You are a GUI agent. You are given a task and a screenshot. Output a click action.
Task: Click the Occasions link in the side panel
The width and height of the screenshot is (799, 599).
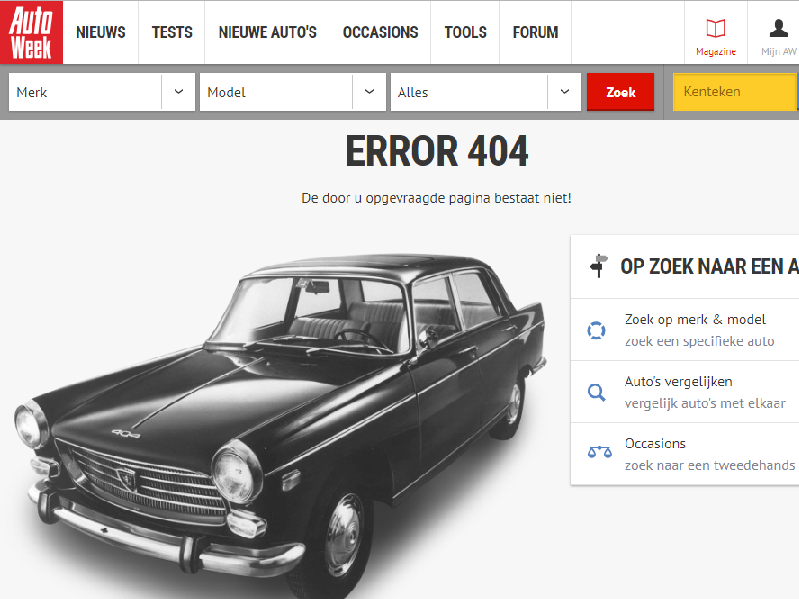tap(655, 443)
